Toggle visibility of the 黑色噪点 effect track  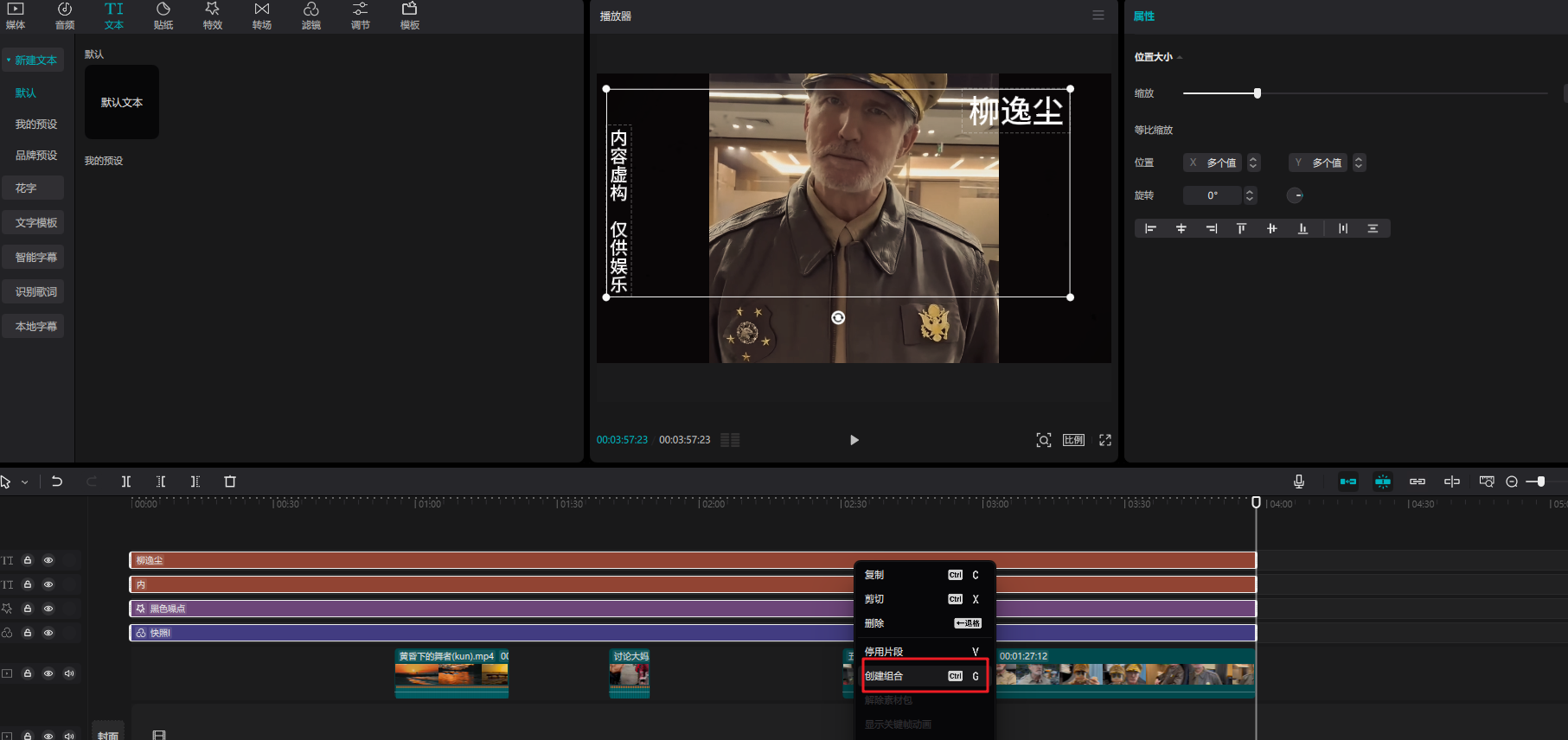pos(48,609)
